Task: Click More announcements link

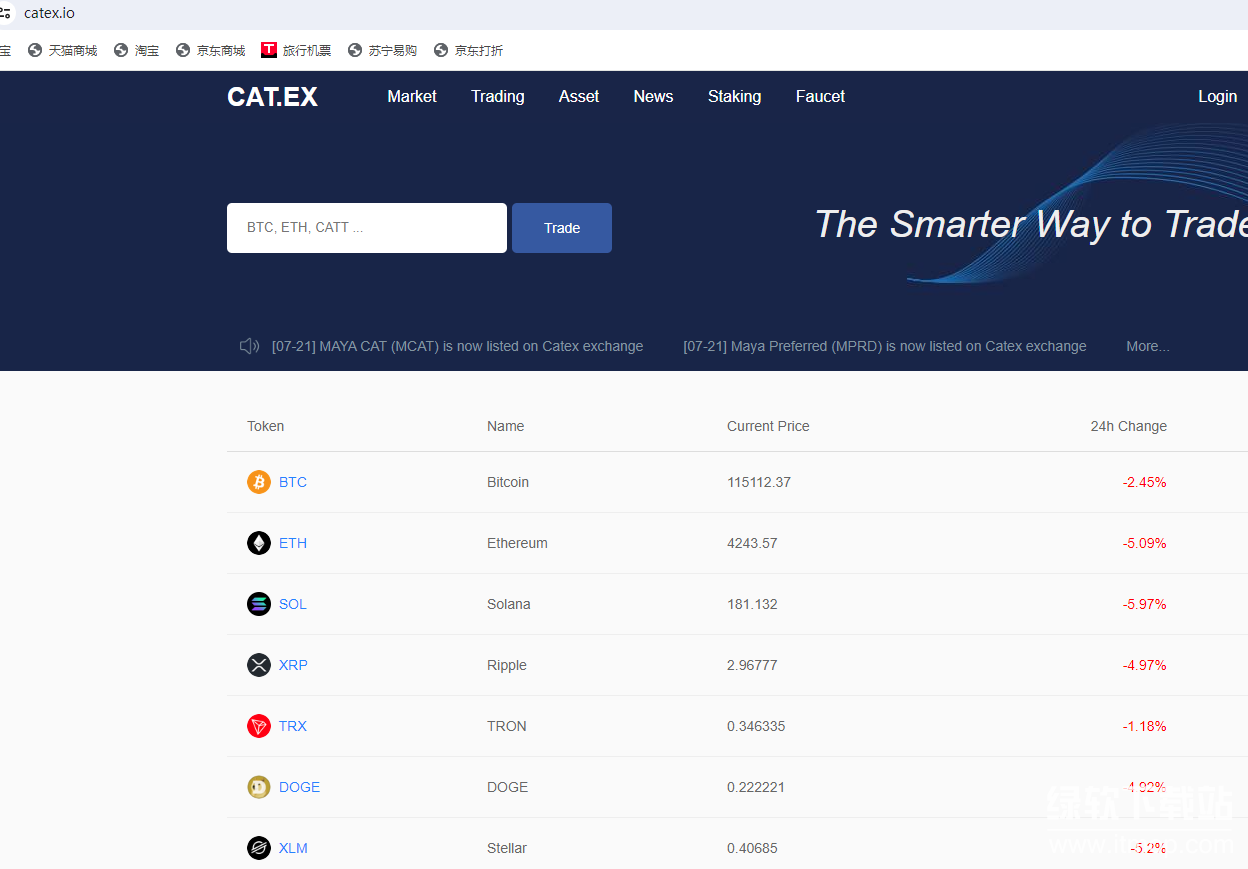Action: (1147, 346)
